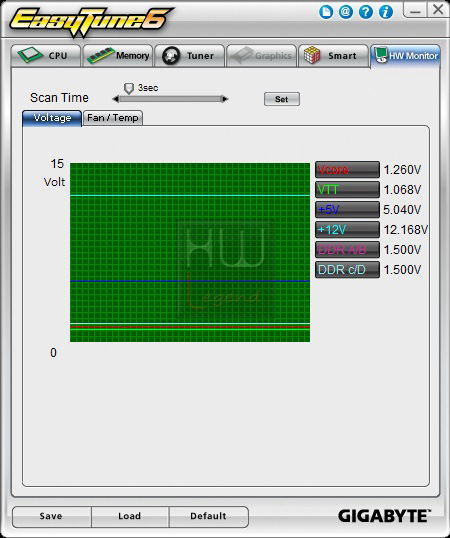Select the HW Monitor tab

[405, 56]
